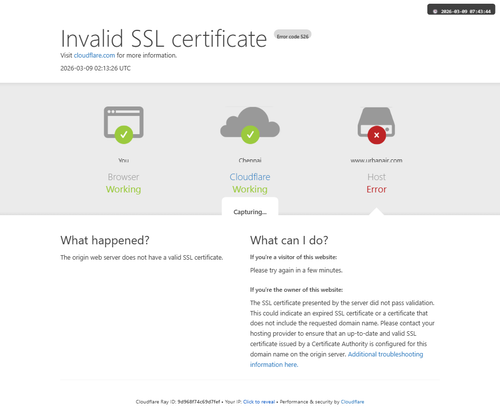Click the gray Host label above Error
Image resolution: width=500 pixels, height=418 pixels.
click(x=376, y=177)
